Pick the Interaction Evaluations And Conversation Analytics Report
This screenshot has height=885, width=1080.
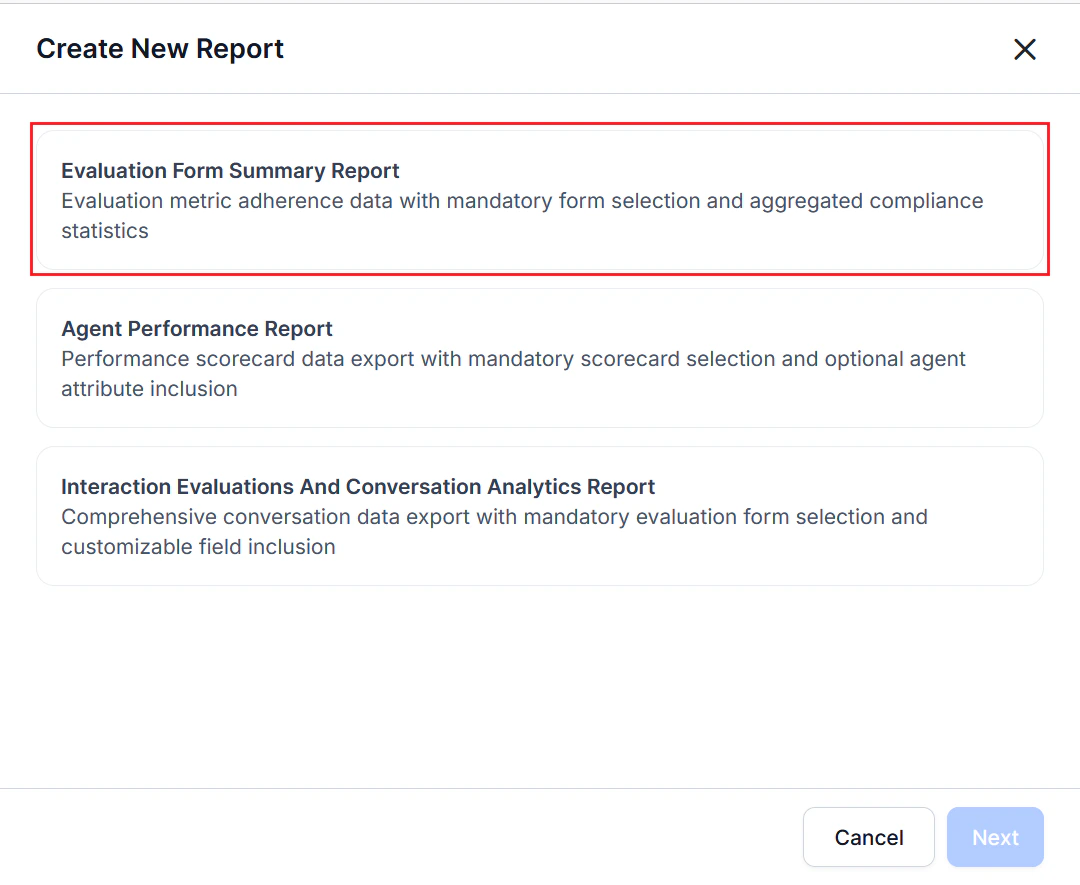[540, 516]
